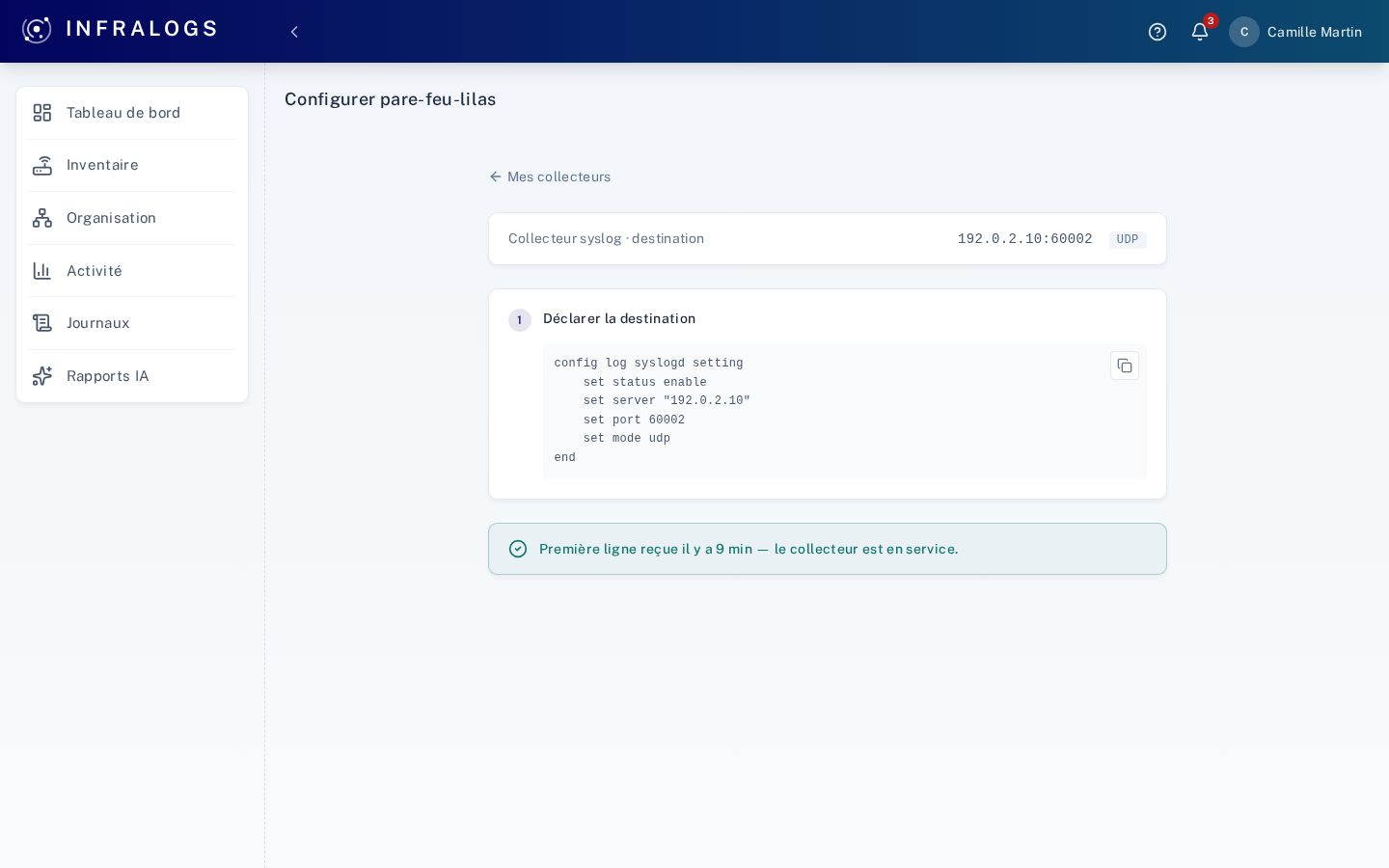Click the green checkmark status icon
The width and height of the screenshot is (1389, 868).
click(518, 549)
